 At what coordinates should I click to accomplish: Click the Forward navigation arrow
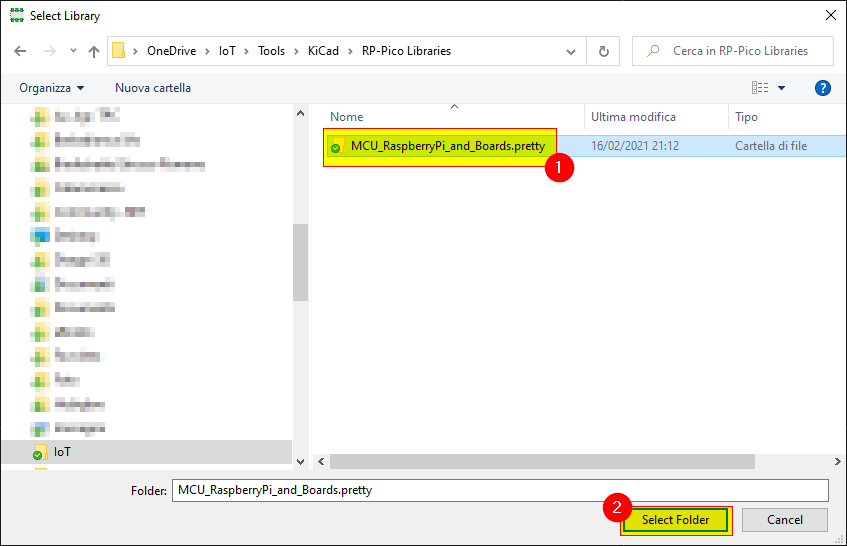coord(47,51)
